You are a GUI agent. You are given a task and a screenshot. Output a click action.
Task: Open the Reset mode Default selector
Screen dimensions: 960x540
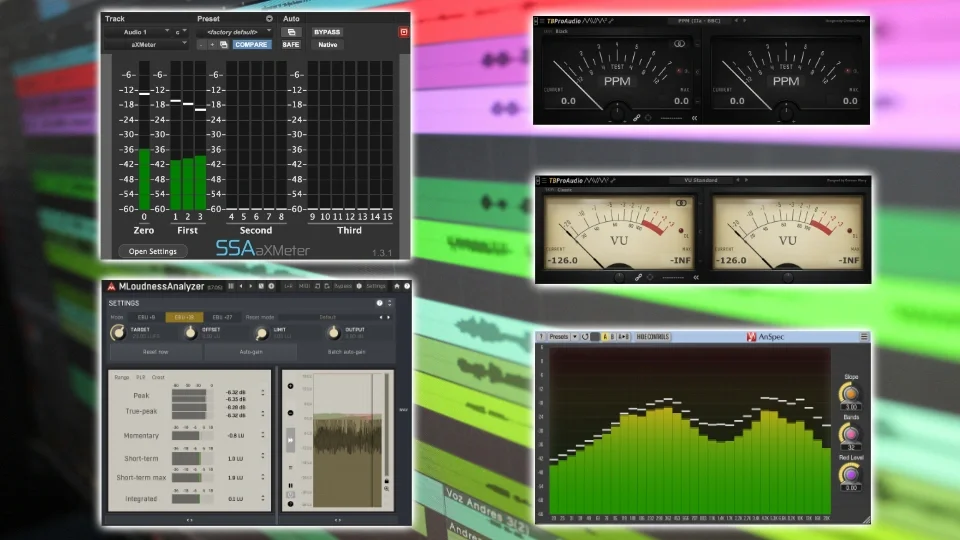(x=328, y=317)
